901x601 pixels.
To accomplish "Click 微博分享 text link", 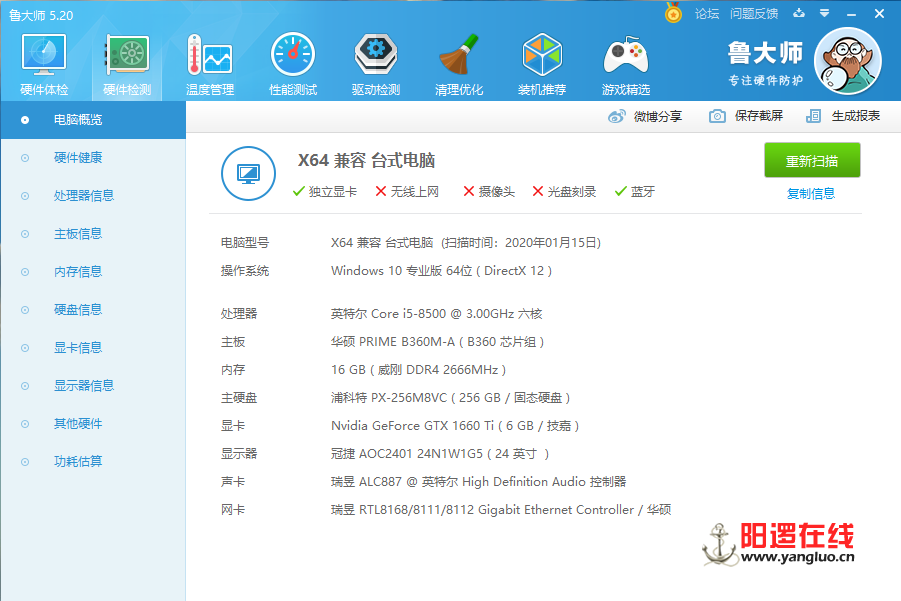I will point(658,116).
